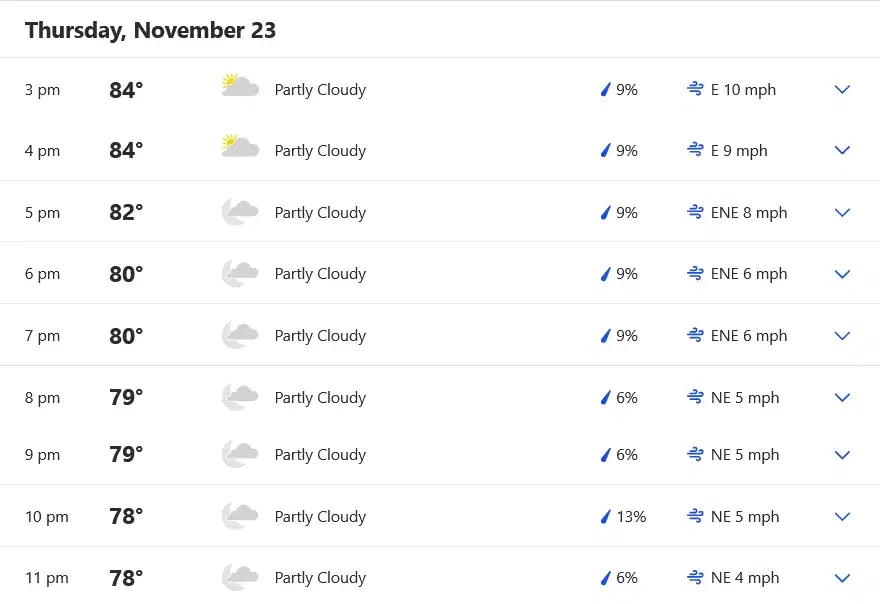This screenshot has height=604, width=880.
Task: Click the Thursday, November 23 heading
Action: (150, 30)
